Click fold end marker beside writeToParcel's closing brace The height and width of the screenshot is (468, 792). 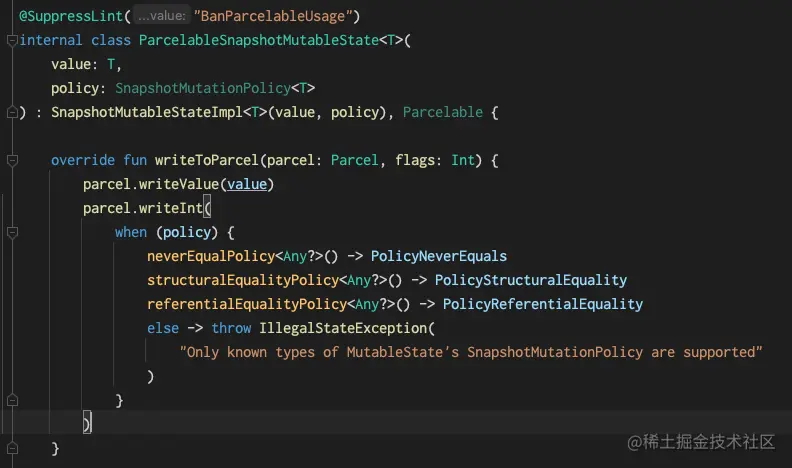click(13, 448)
